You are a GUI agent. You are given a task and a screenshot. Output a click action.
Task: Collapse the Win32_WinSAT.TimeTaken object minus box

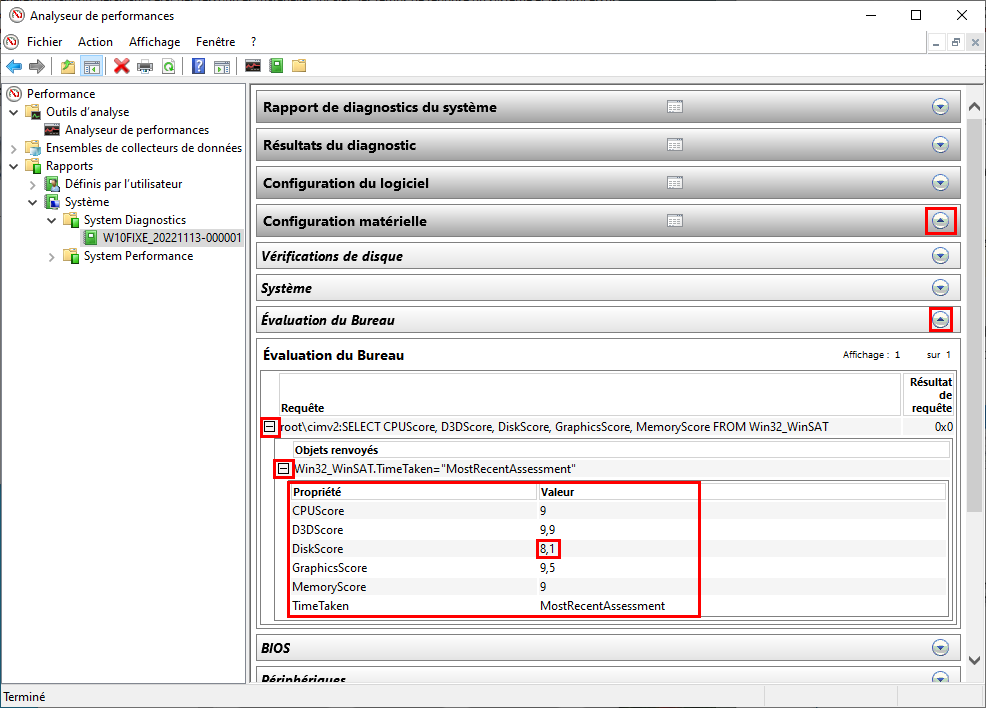click(x=284, y=469)
